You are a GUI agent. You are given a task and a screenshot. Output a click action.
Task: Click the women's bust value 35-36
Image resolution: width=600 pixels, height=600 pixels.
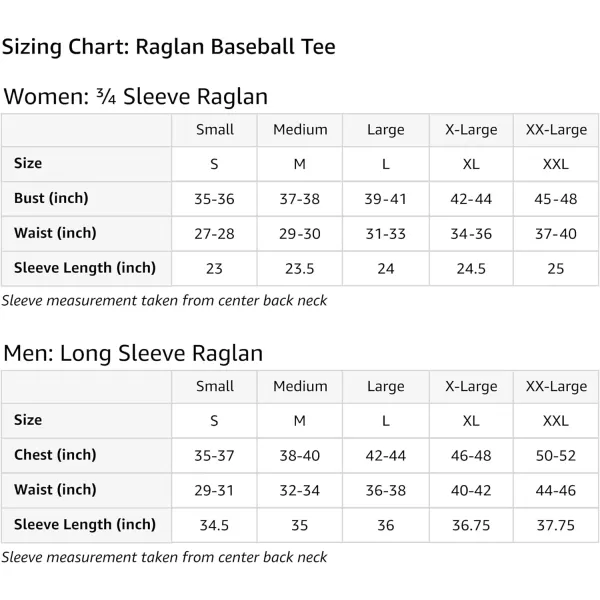pos(214,199)
